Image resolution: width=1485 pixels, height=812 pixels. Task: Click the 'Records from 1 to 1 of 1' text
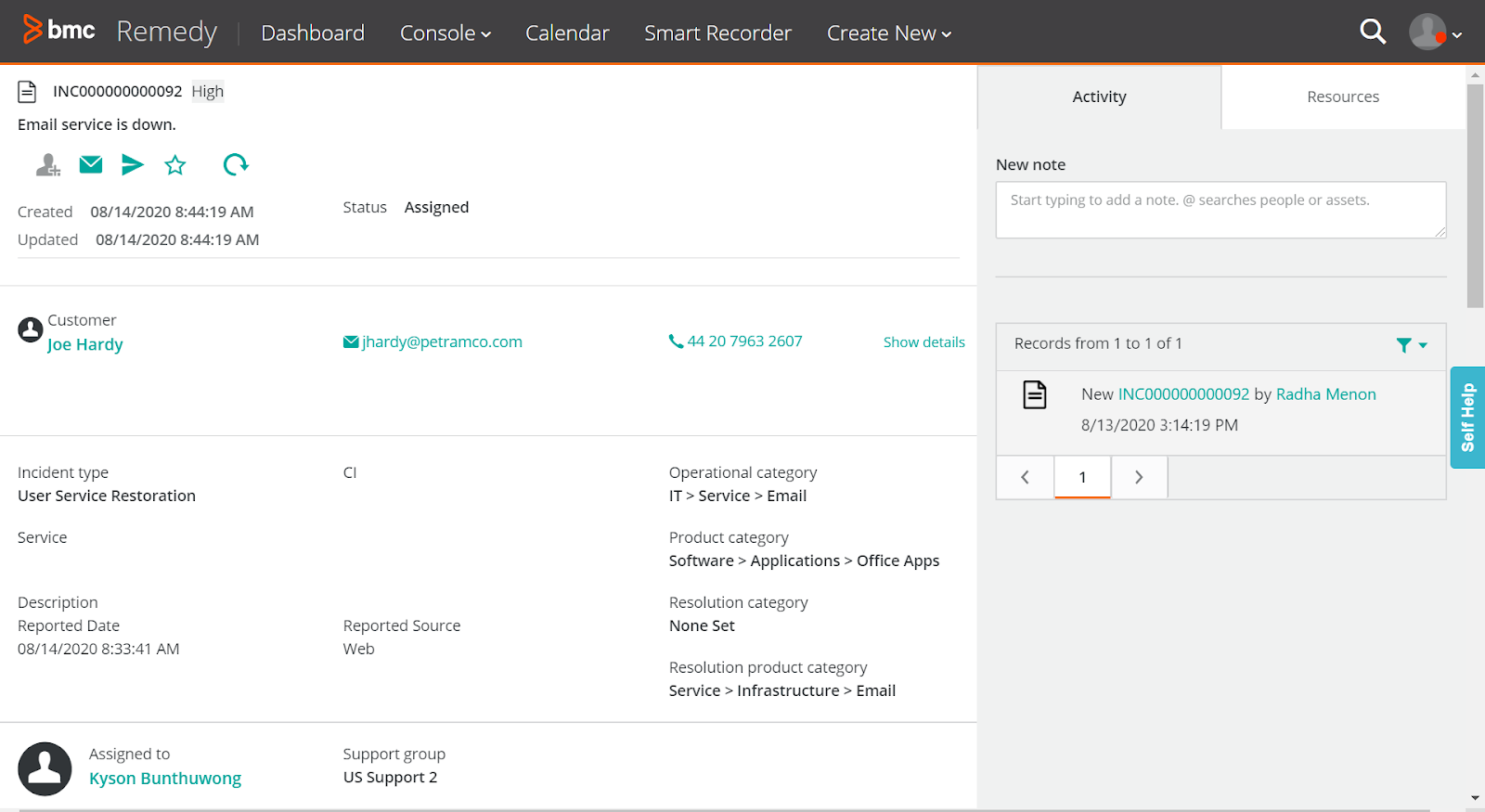point(1098,343)
